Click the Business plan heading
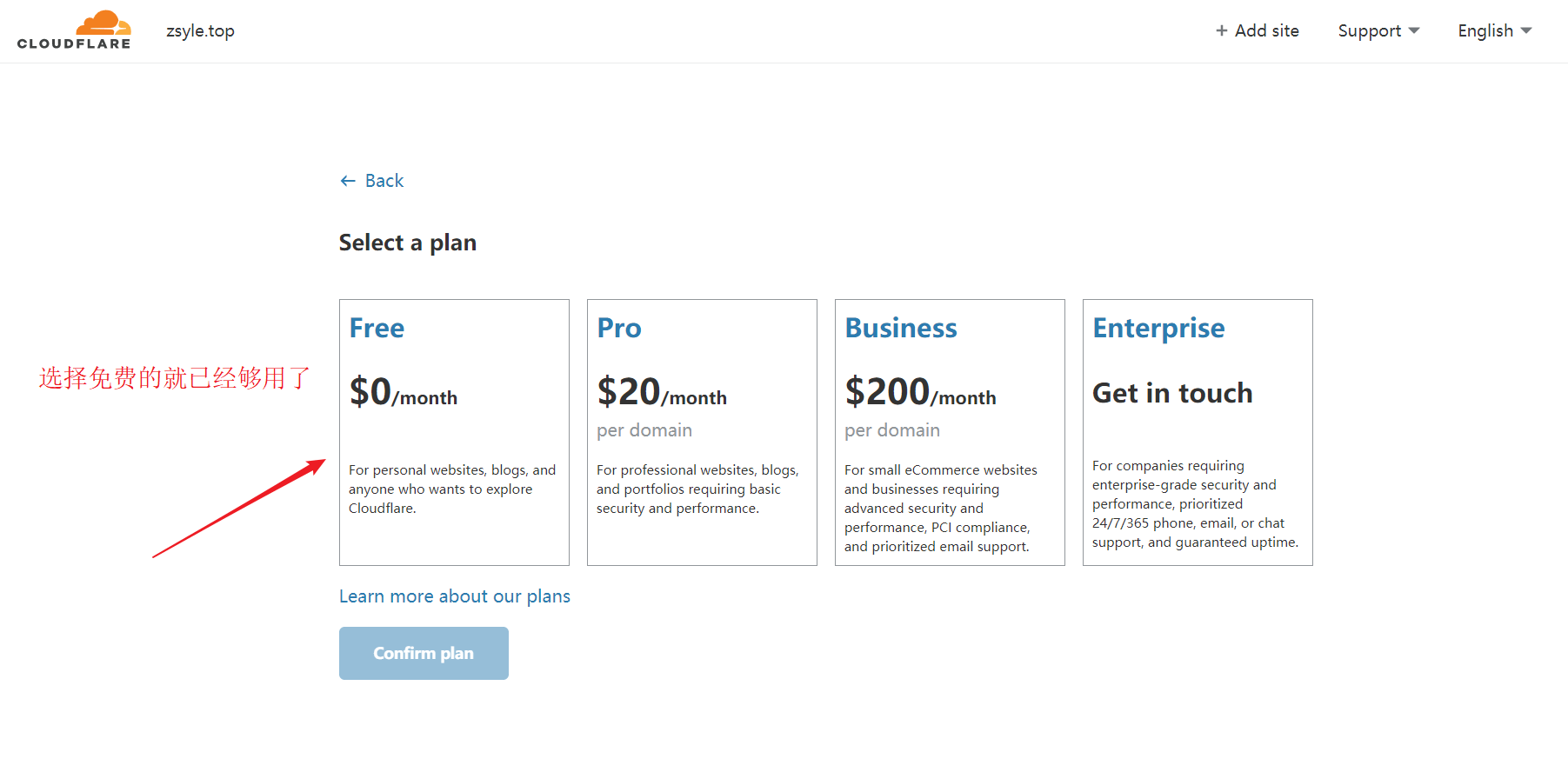Viewport: 1568px width, 772px height. (x=901, y=328)
